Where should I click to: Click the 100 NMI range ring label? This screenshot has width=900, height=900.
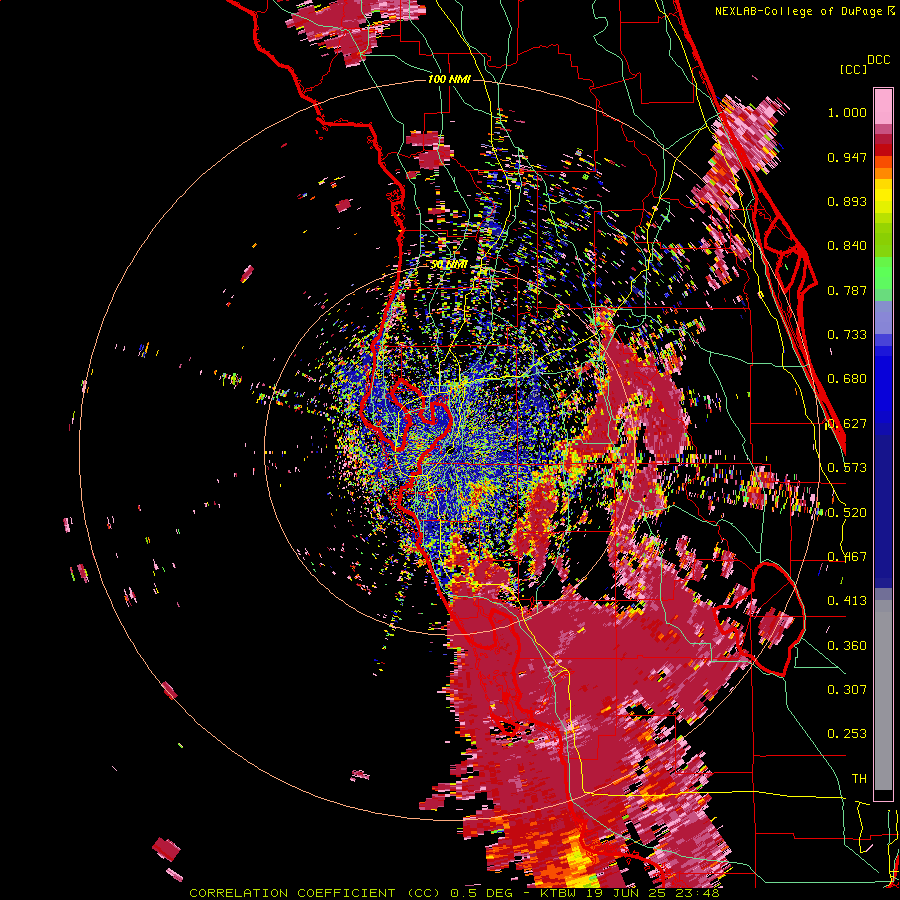449,79
